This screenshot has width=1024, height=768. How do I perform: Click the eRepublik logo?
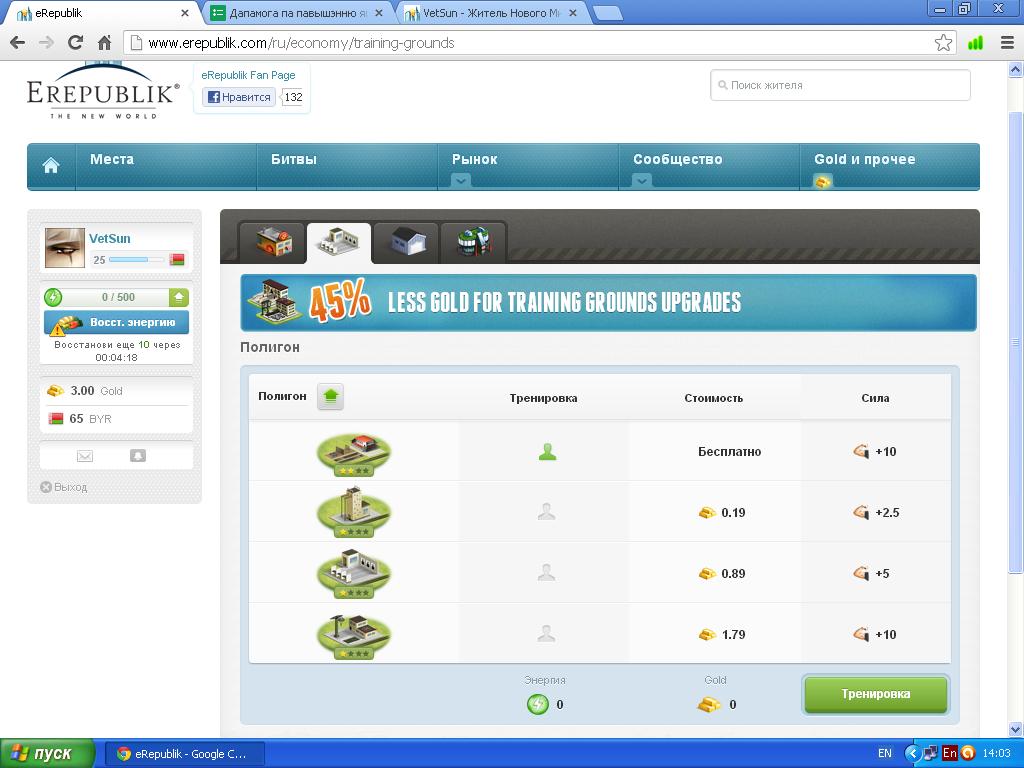point(103,92)
